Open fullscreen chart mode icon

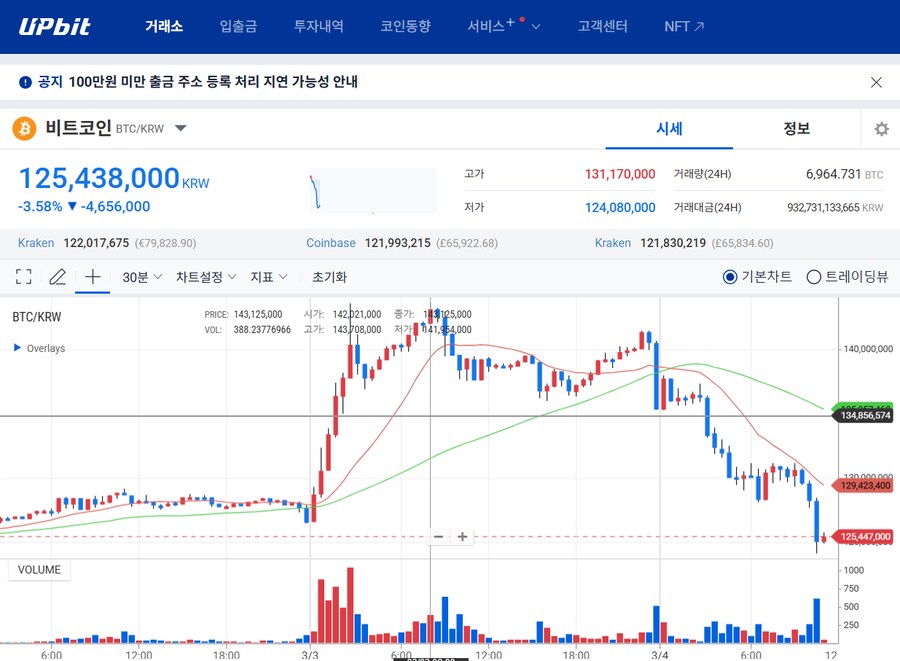click(x=22, y=277)
